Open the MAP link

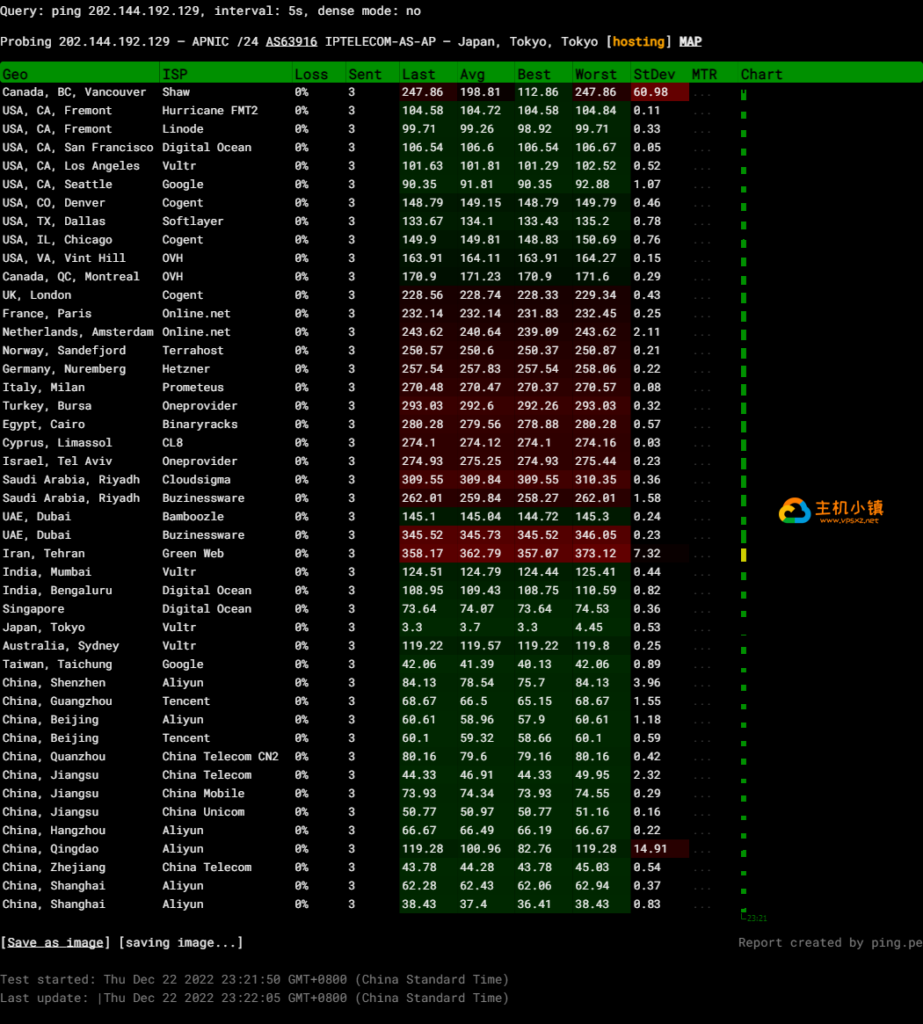[x=690, y=42]
